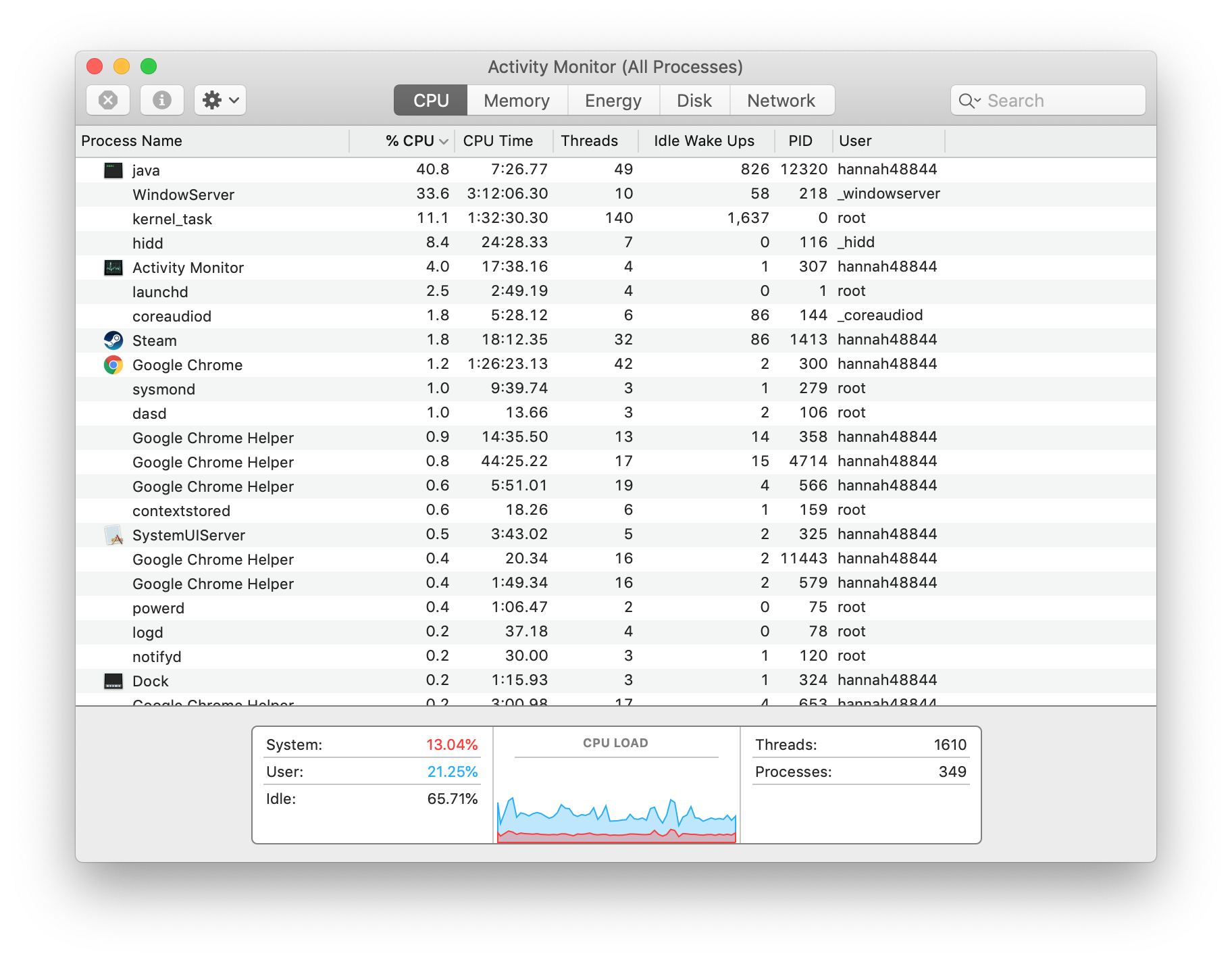
Task: Select the hidd process row
Action: tap(616, 243)
